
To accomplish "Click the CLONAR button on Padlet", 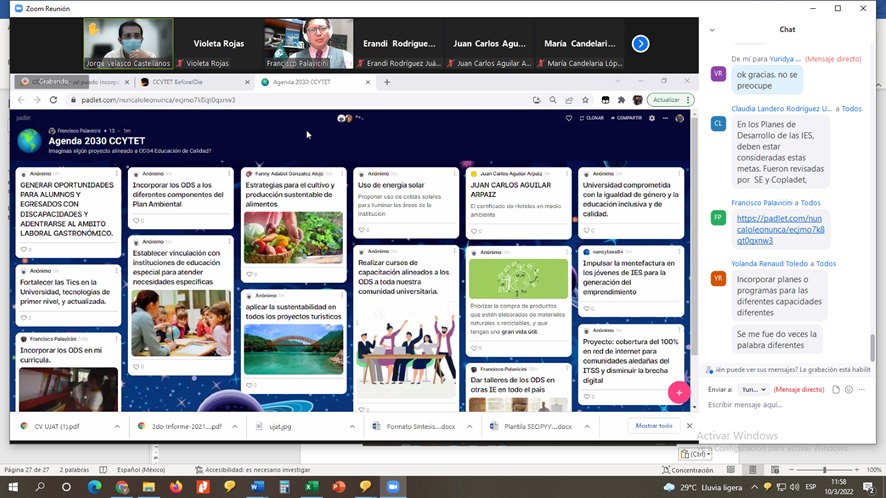I will tap(592, 118).
